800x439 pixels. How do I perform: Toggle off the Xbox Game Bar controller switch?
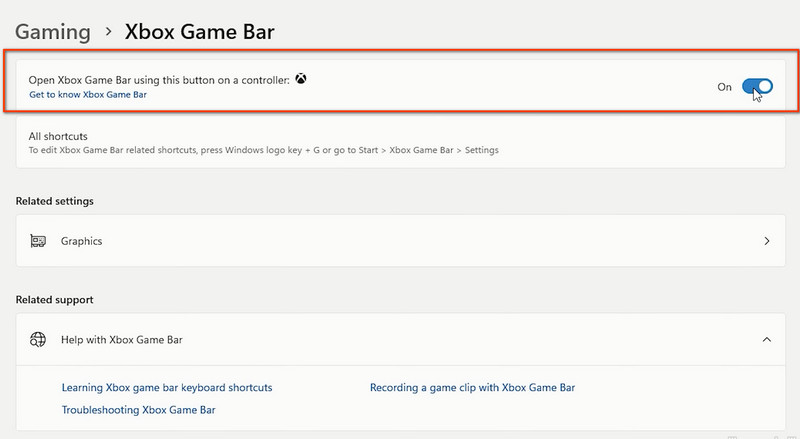(x=757, y=87)
